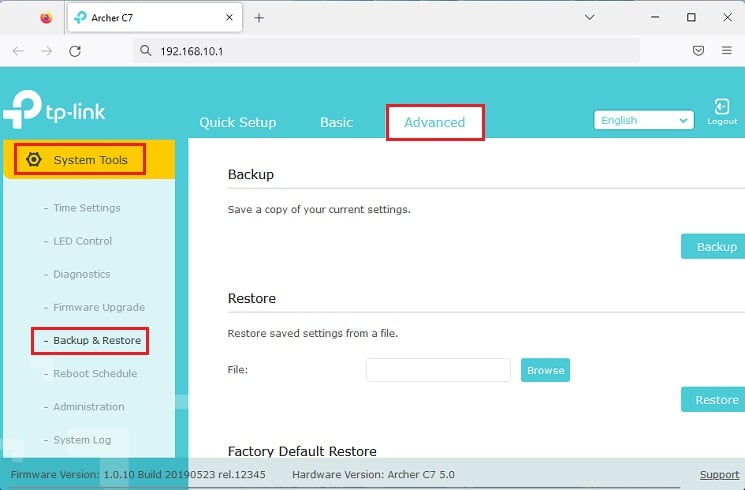The width and height of the screenshot is (745, 490).
Task: Switch to the Basic tab
Action: click(336, 123)
